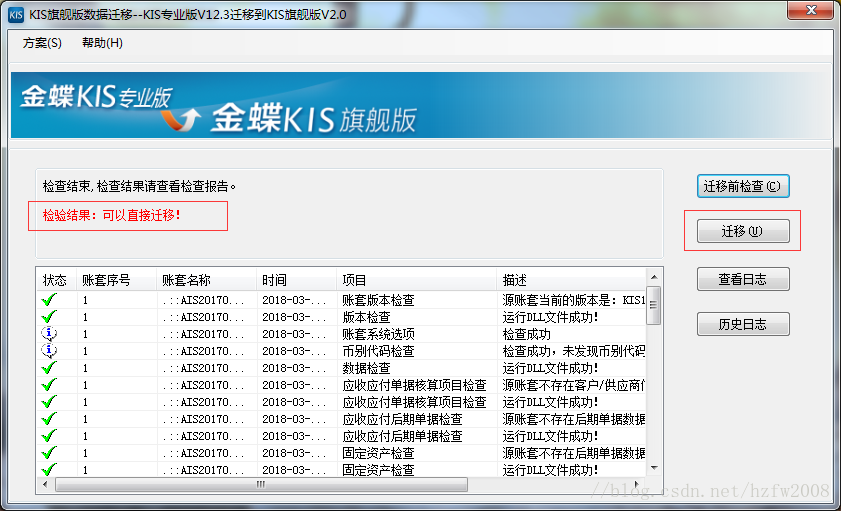Click info icon of 币别代码检查 row

click(49, 351)
